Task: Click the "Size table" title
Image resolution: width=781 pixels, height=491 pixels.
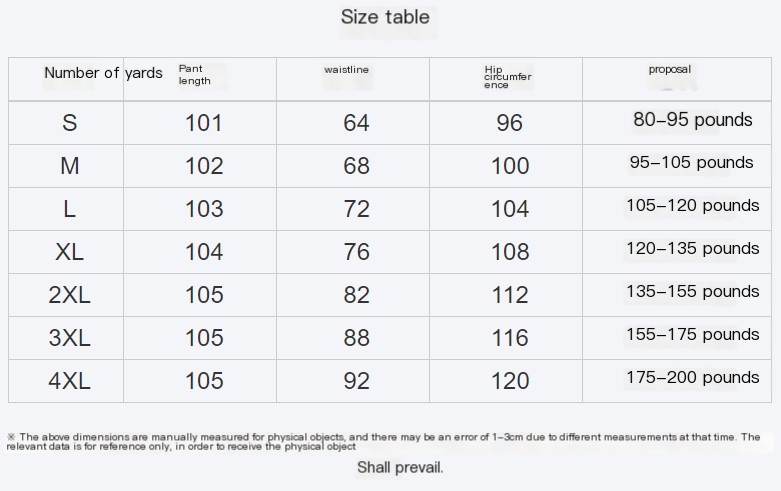Action: click(x=385, y=17)
